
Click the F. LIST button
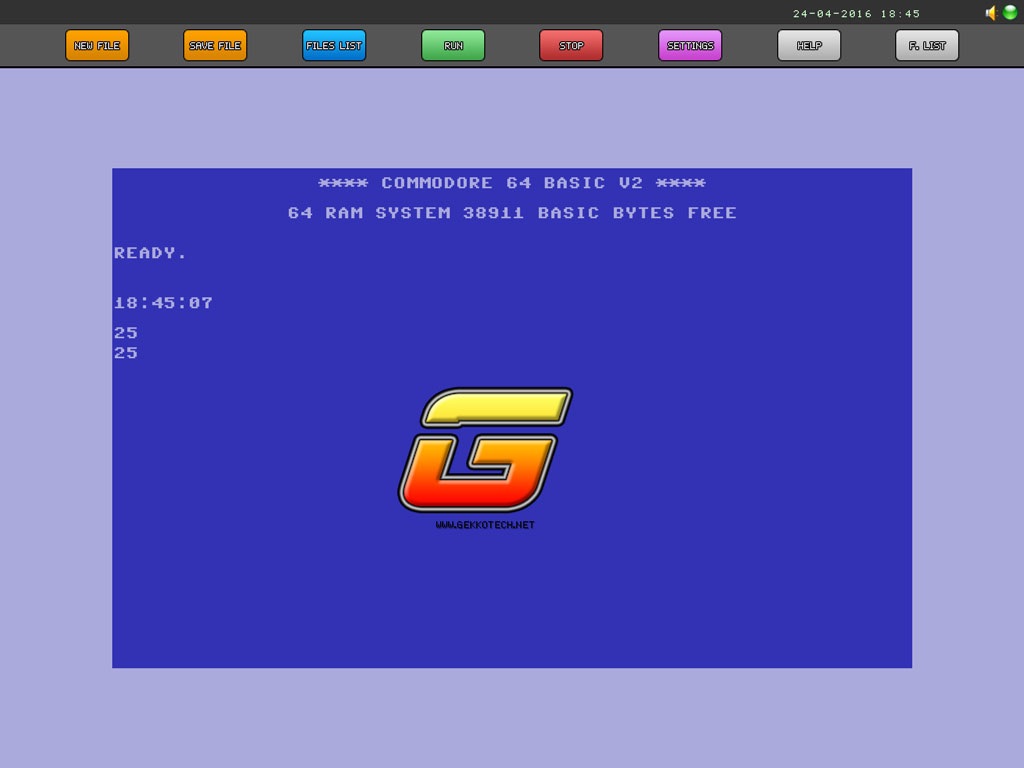point(927,45)
